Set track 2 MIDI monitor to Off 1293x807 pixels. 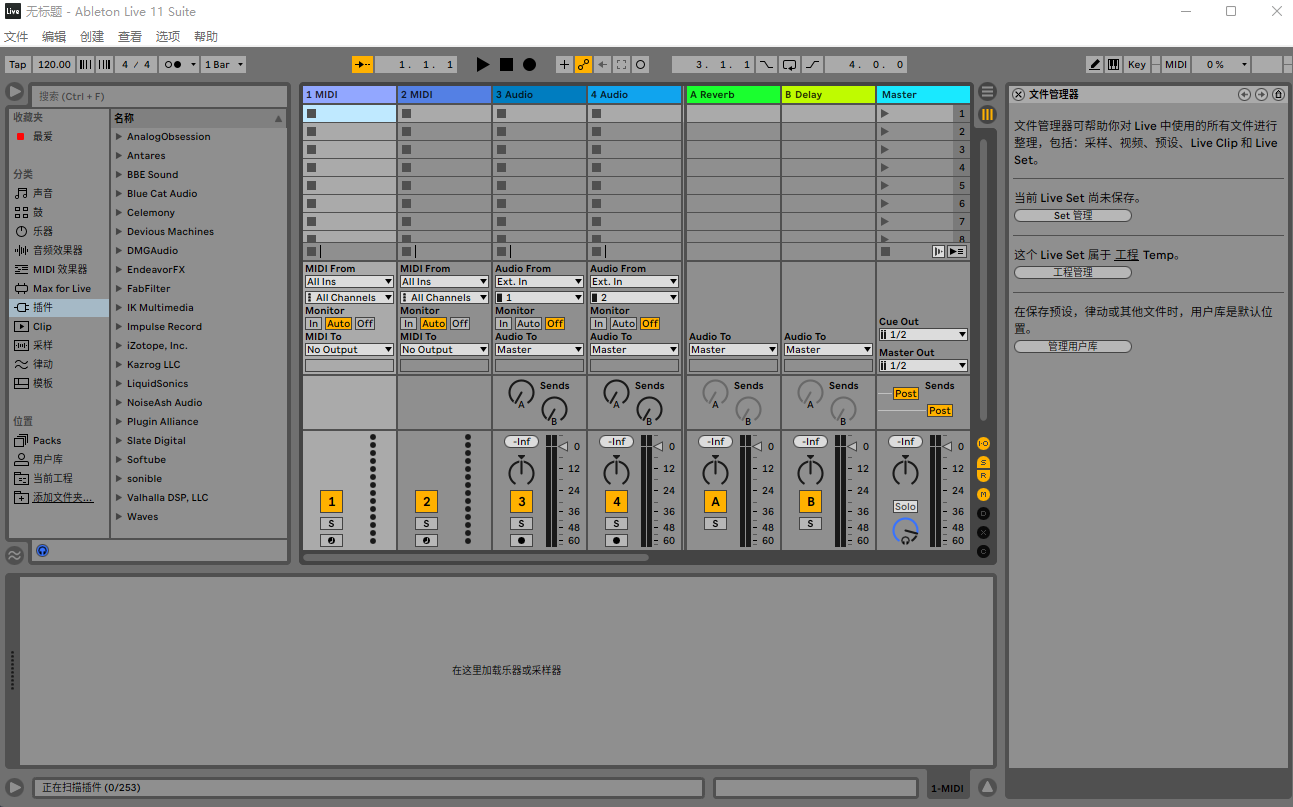(460, 323)
